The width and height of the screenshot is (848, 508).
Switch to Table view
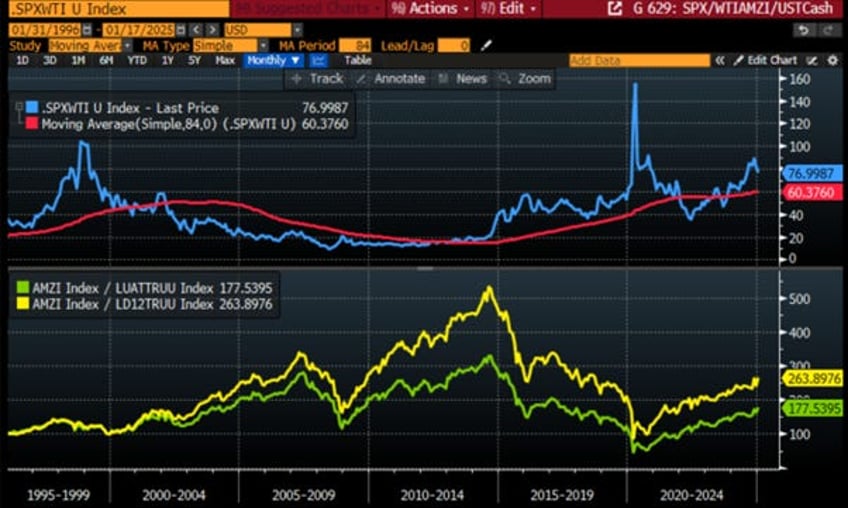point(358,60)
